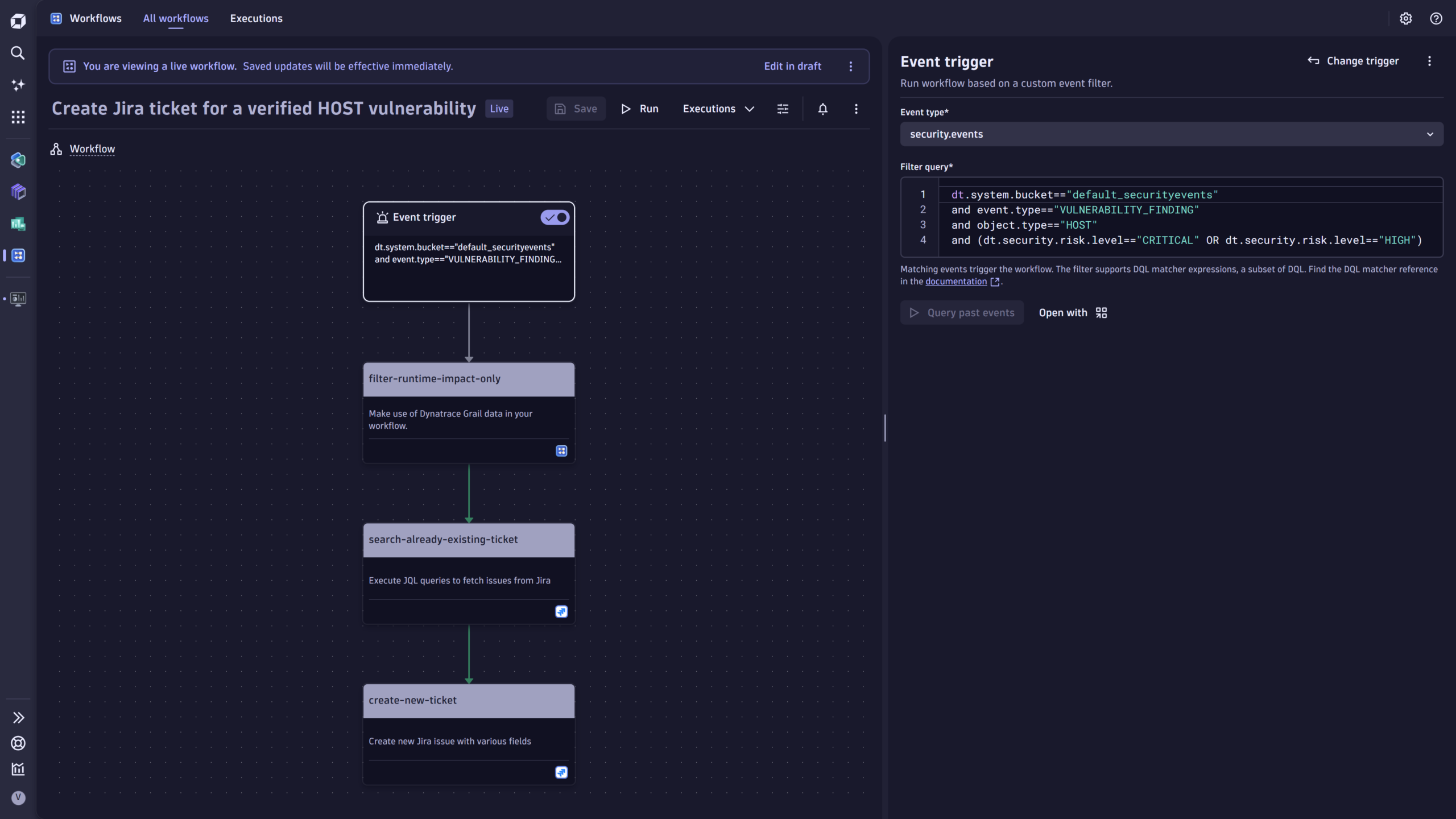The height and width of the screenshot is (819, 1456).
Task: Open workflow settings sliders icon
Action: (783, 109)
